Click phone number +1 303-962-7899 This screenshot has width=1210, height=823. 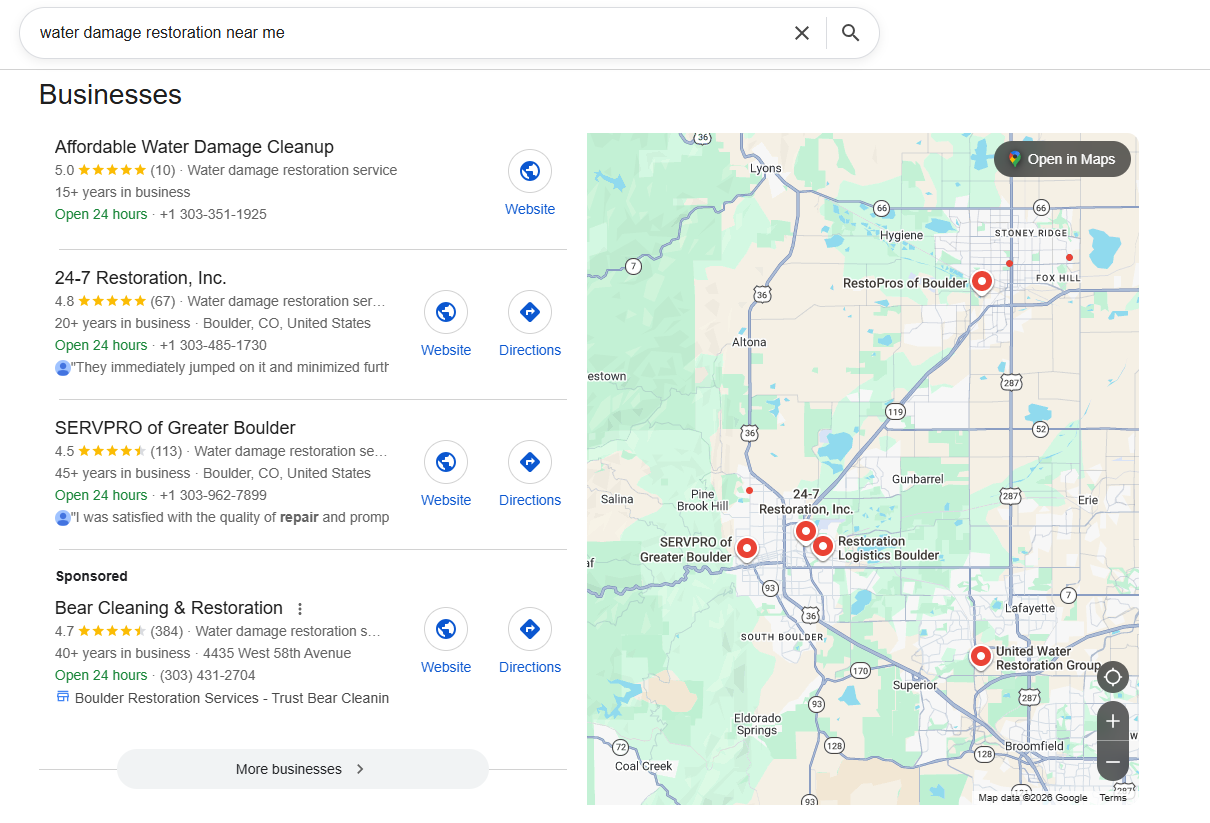tap(213, 495)
